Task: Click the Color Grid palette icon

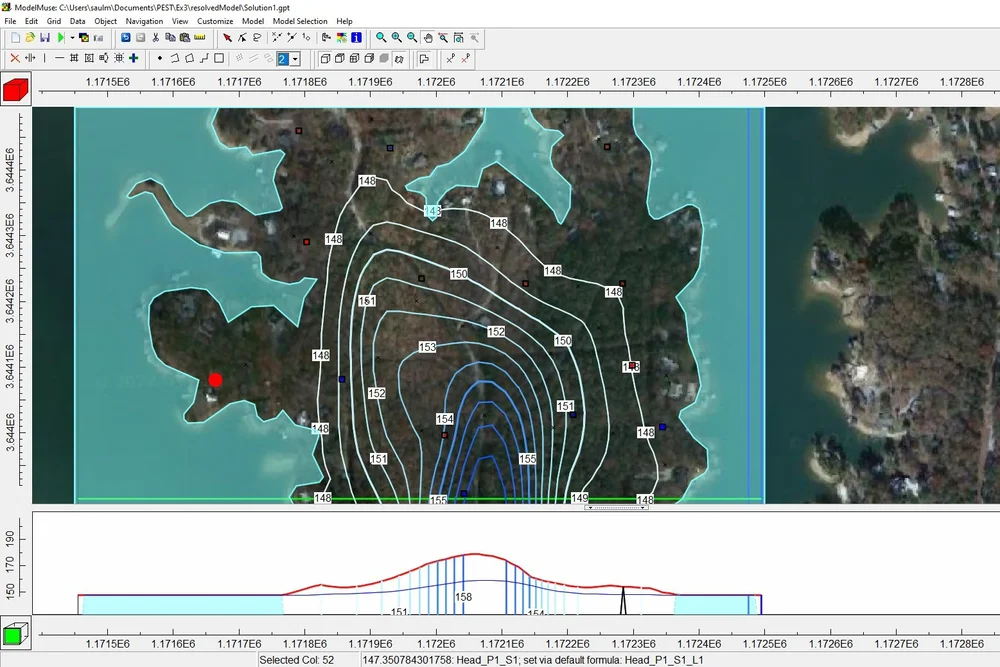Action: pyautogui.click(x=340, y=37)
